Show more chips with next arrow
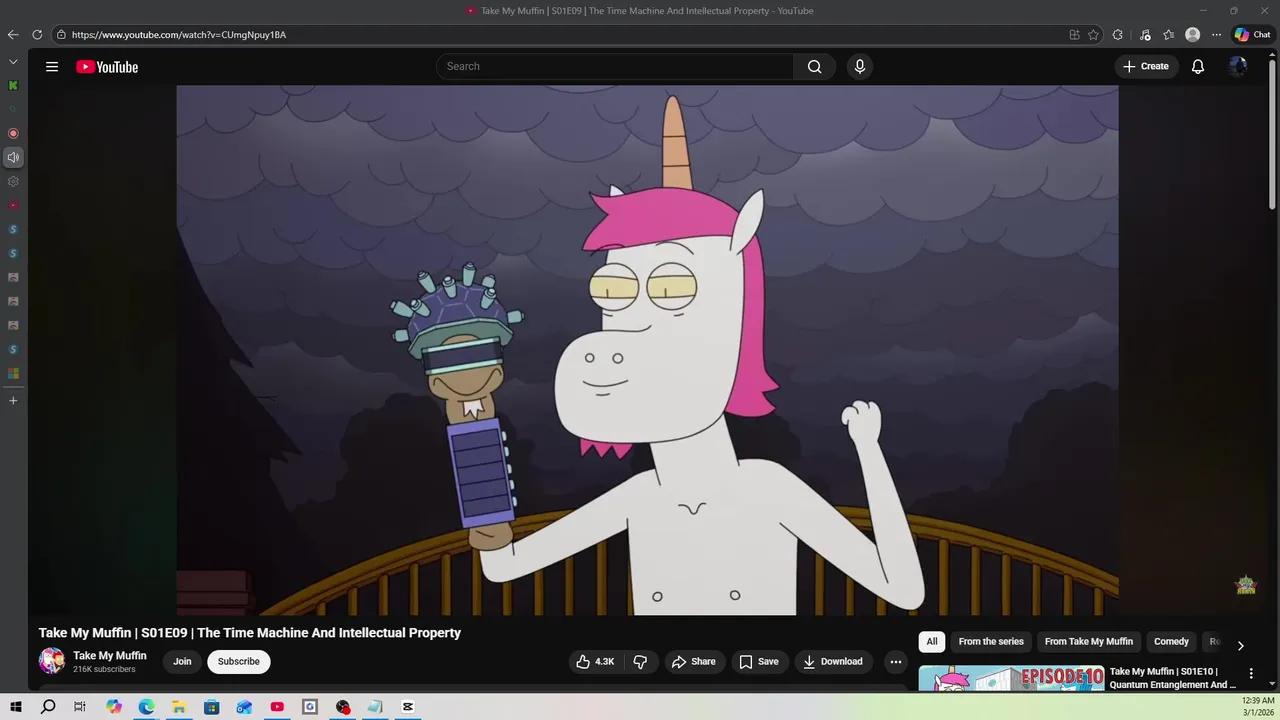Image resolution: width=1280 pixels, height=720 pixels. [1240, 645]
